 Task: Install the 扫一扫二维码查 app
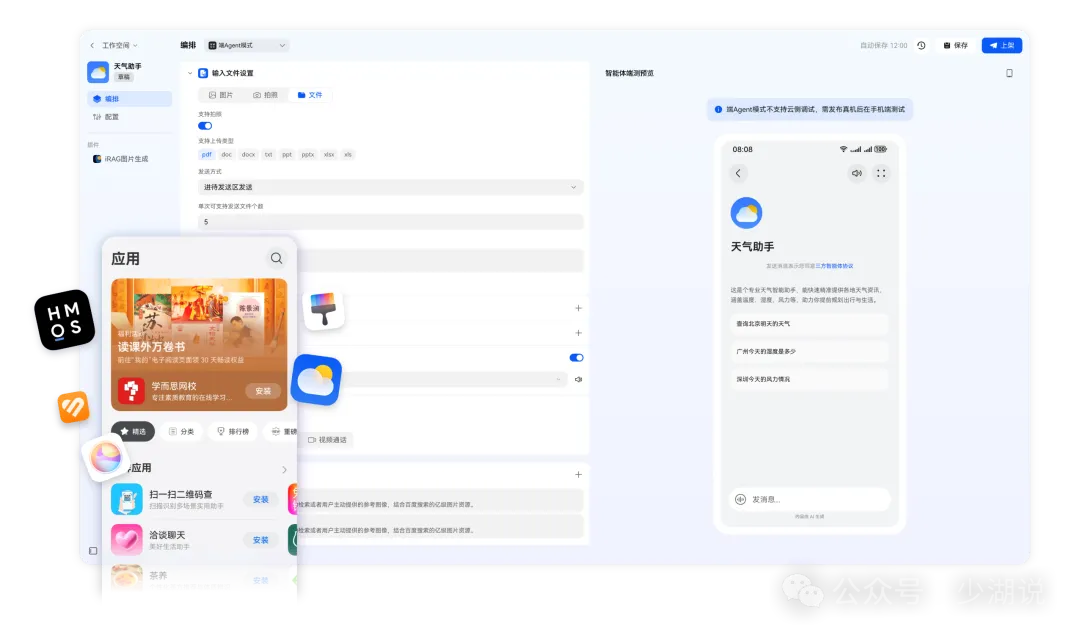point(260,499)
